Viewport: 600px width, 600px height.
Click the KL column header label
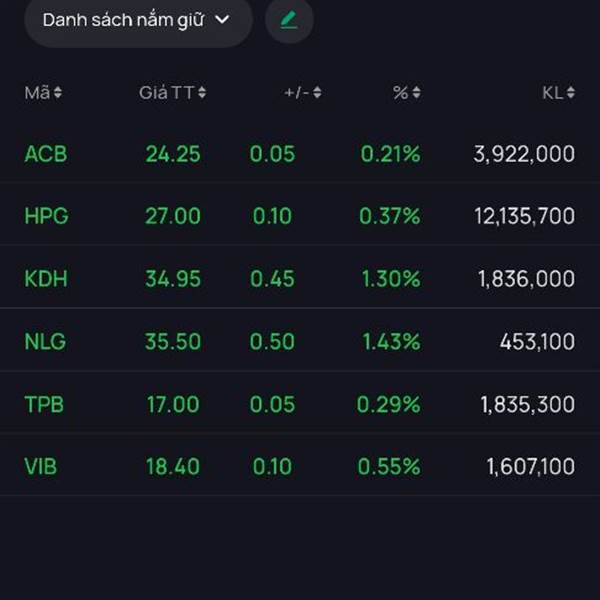click(x=552, y=93)
